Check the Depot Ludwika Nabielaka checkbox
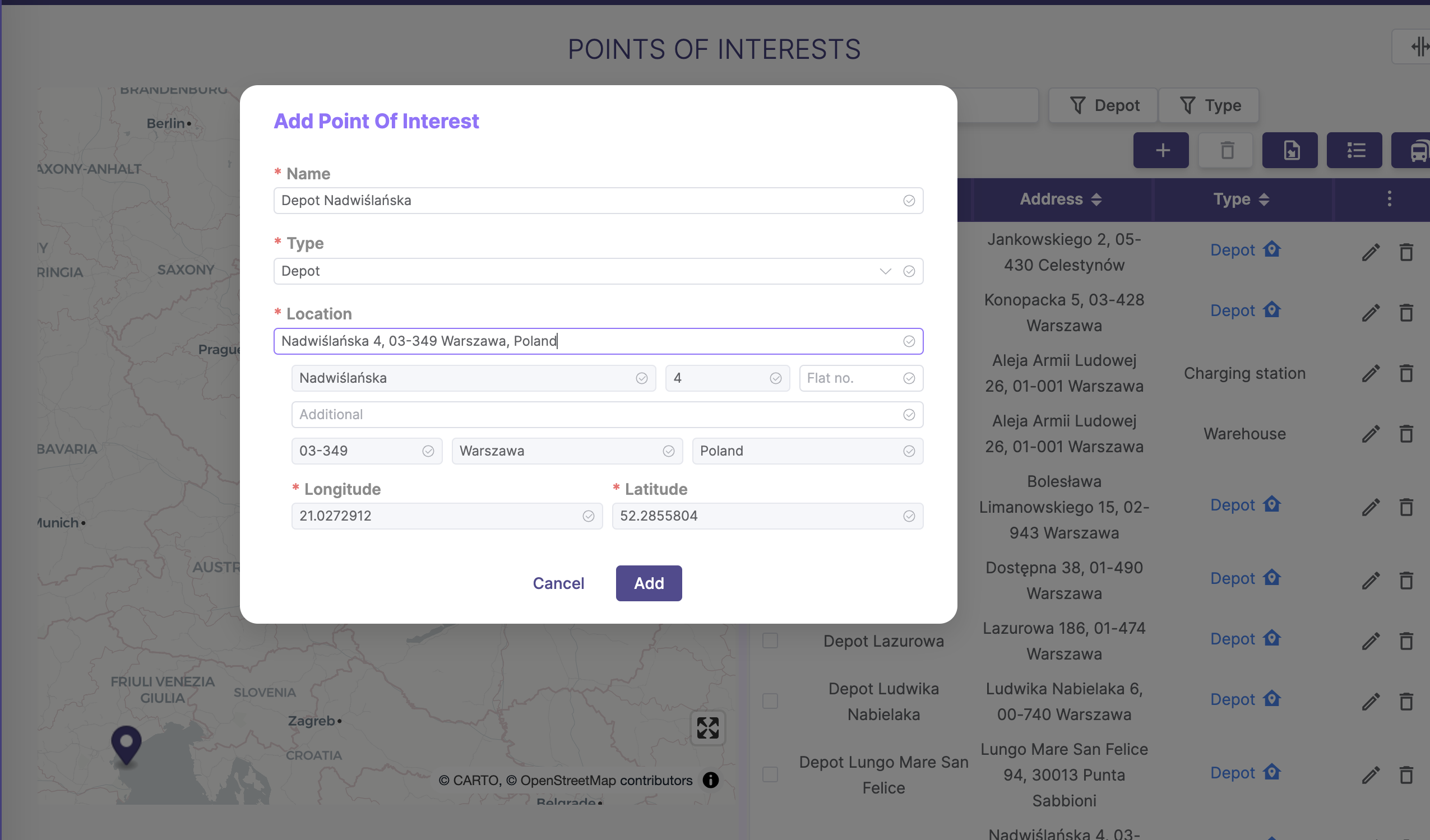1430x840 pixels. (770, 701)
